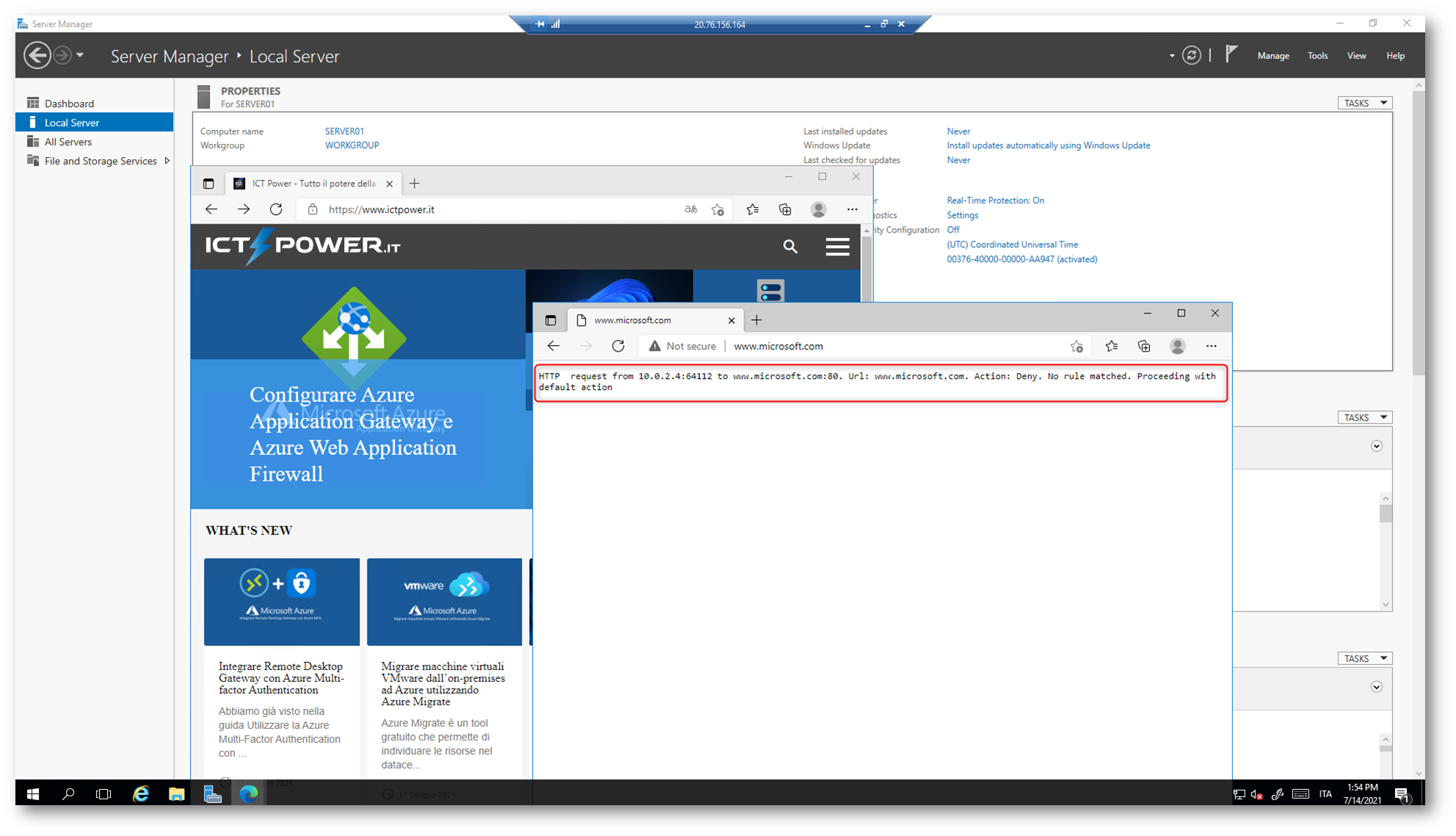Viewport: 1456px width, 836px height.
Task: Expand File and Storage Services arrow
Action: (x=167, y=161)
